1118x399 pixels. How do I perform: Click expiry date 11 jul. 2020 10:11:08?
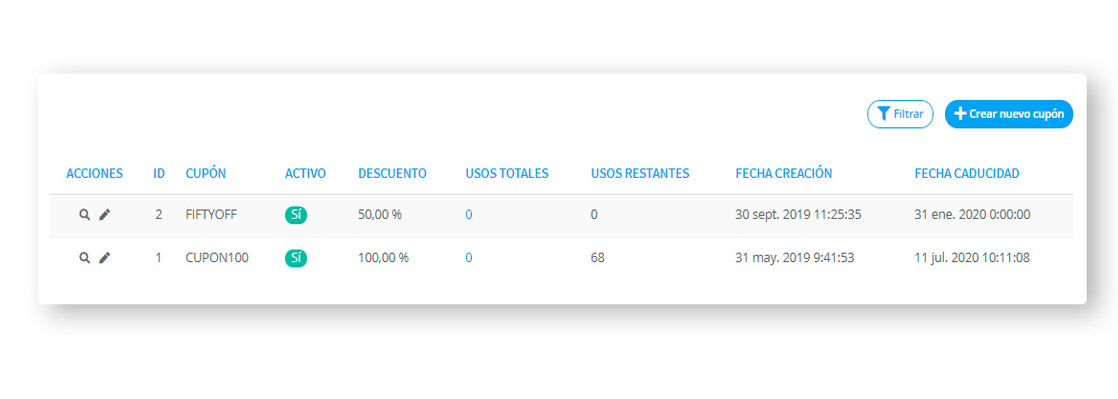[972, 259]
